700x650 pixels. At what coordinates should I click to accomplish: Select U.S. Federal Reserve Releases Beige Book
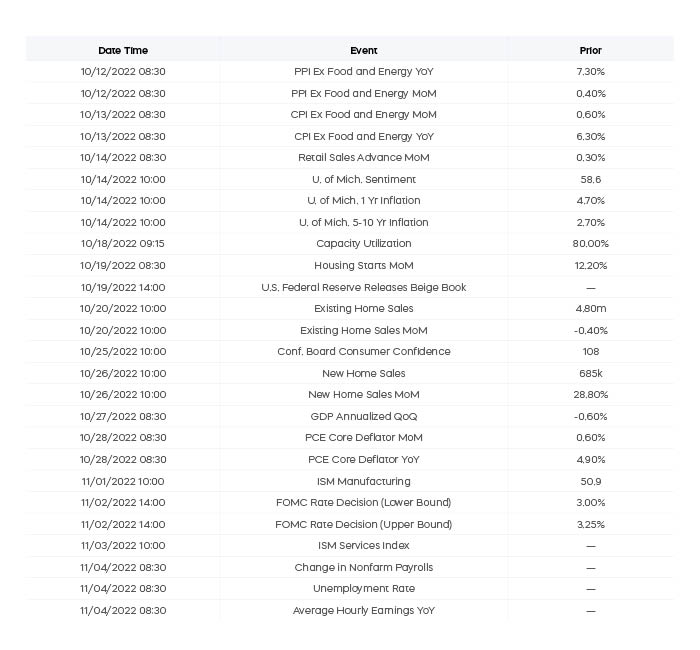click(363, 288)
